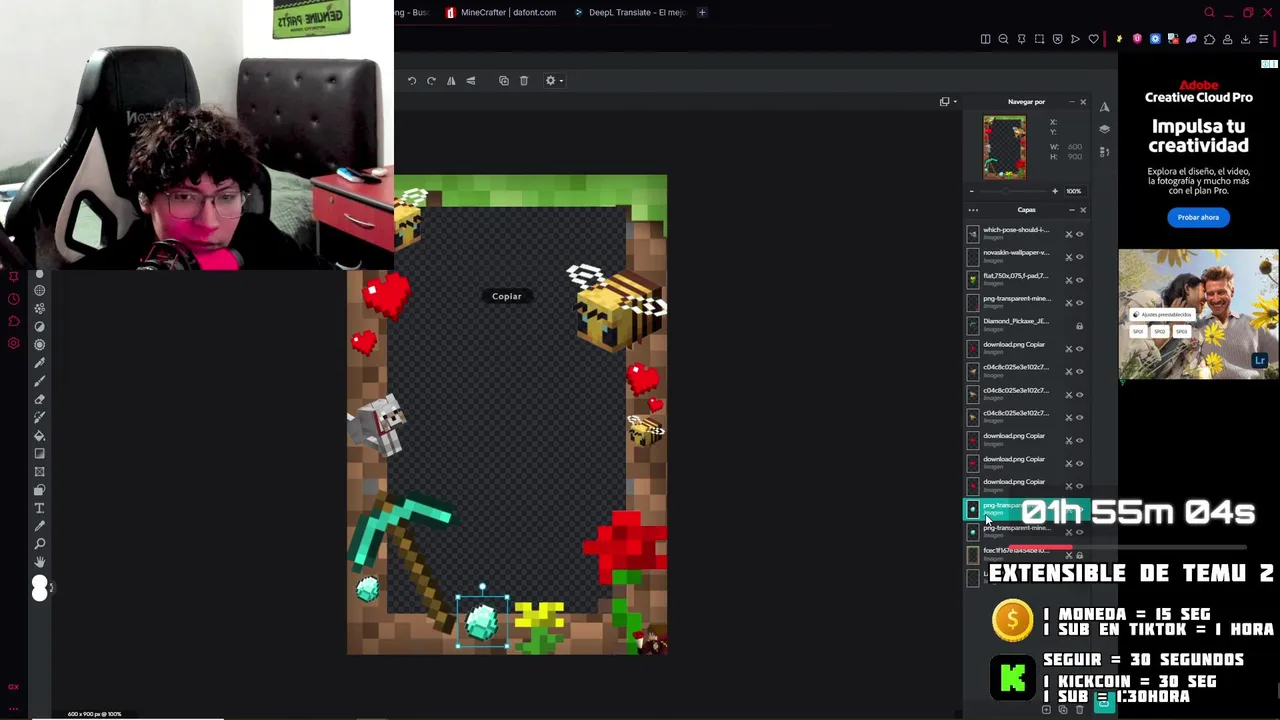Viewport: 1280px width, 720px height.
Task: Hide the flat,750x,075 layer
Action: (1079, 280)
